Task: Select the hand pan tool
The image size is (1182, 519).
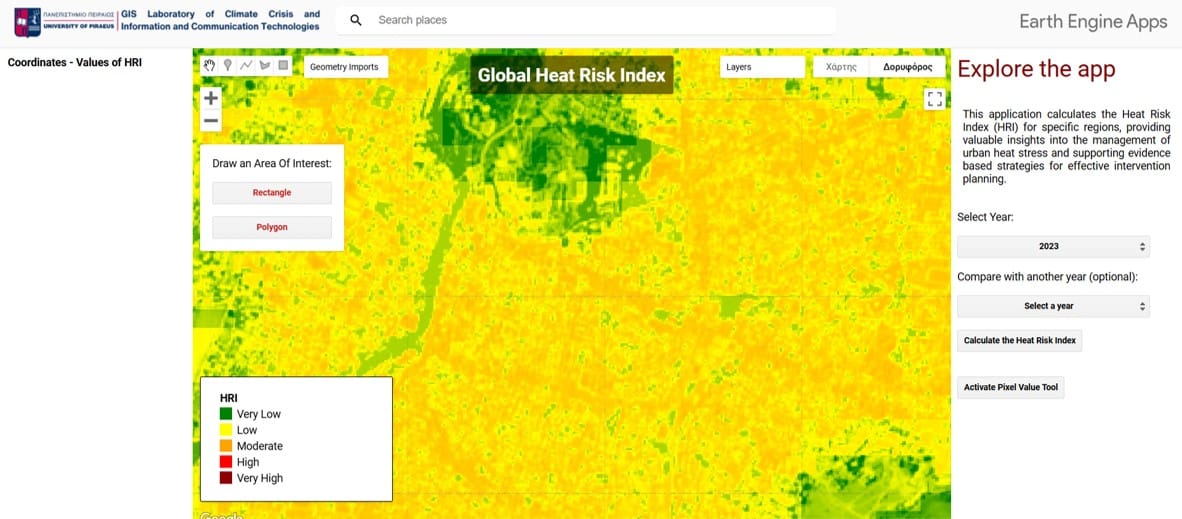Action: (x=210, y=66)
